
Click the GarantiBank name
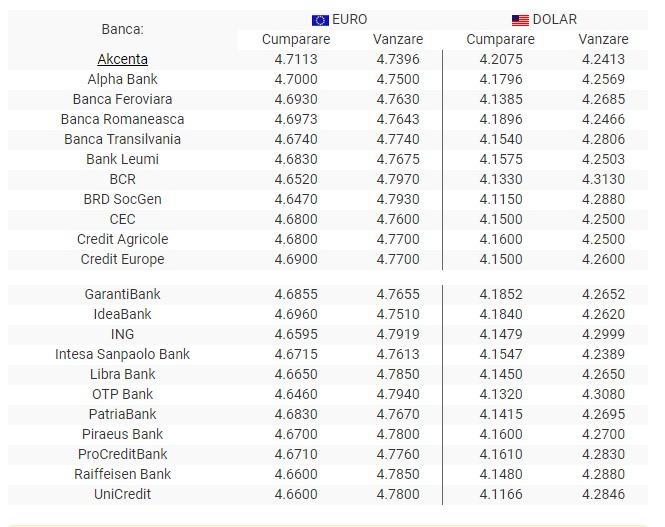(x=123, y=294)
